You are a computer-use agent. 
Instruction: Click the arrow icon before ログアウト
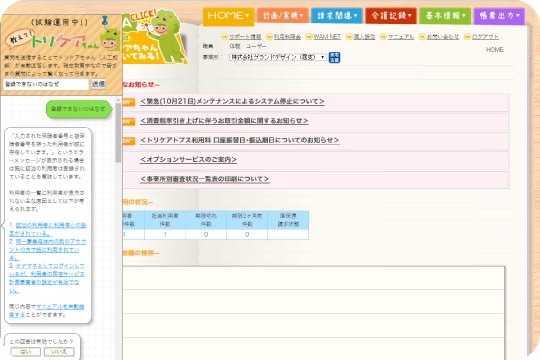coord(467,37)
